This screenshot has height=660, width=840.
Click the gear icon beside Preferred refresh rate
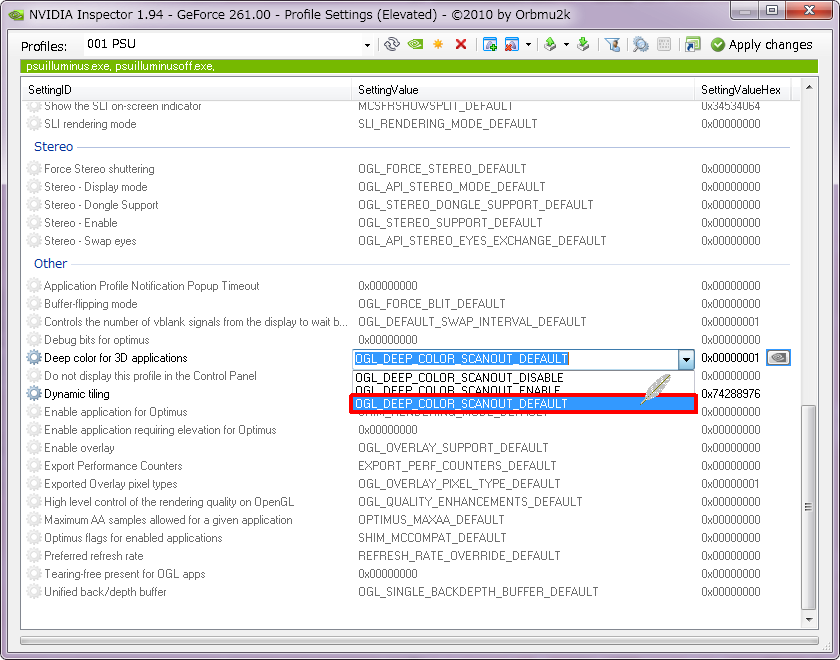coord(34,556)
